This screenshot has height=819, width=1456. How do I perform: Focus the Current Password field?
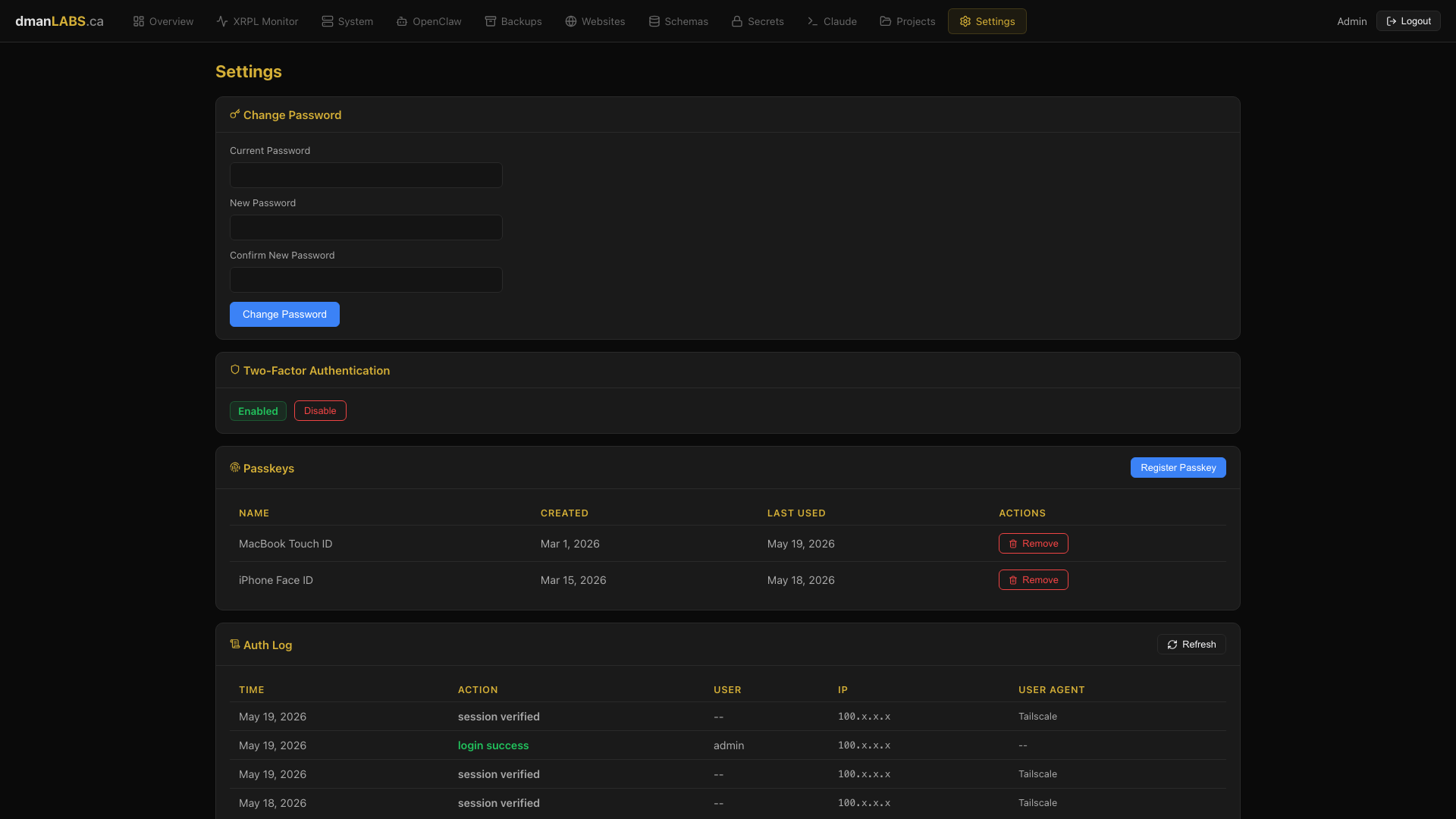pos(366,175)
